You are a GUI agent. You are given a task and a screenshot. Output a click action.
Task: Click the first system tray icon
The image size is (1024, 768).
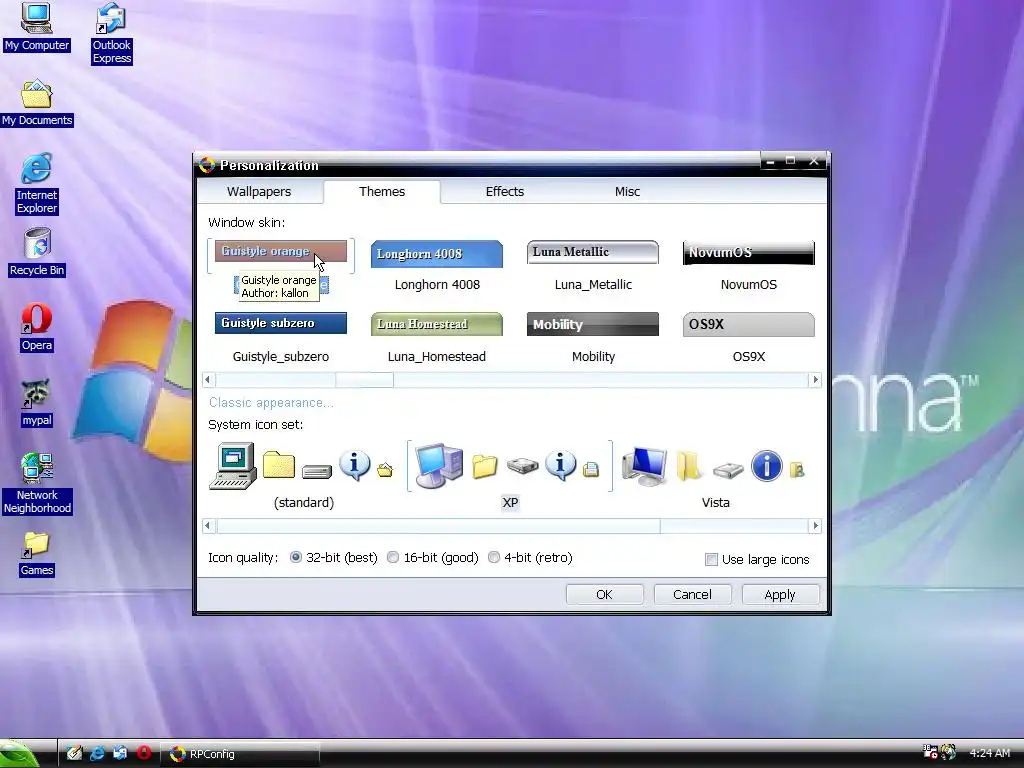[x=930, y=752]
